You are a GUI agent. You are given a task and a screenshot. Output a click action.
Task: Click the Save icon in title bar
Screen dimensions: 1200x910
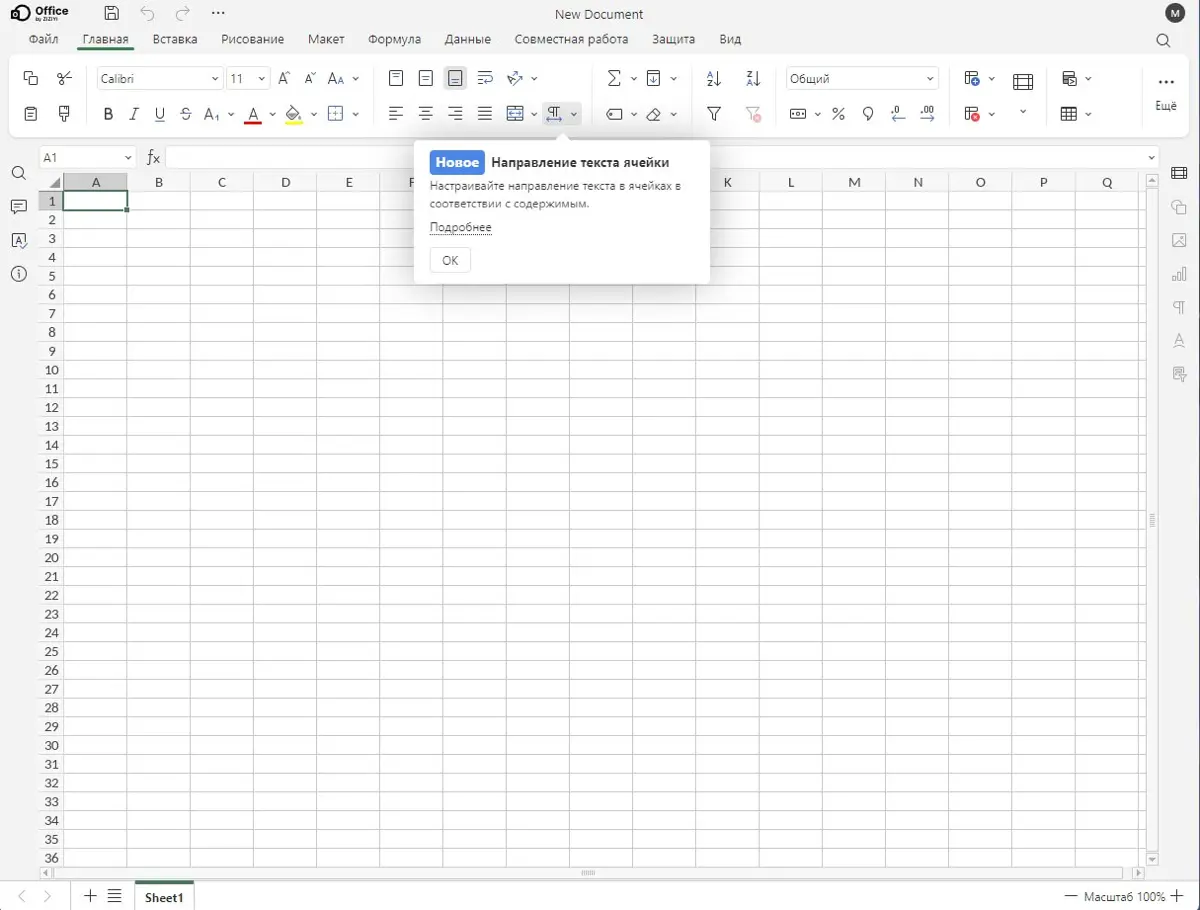point(112,14)
